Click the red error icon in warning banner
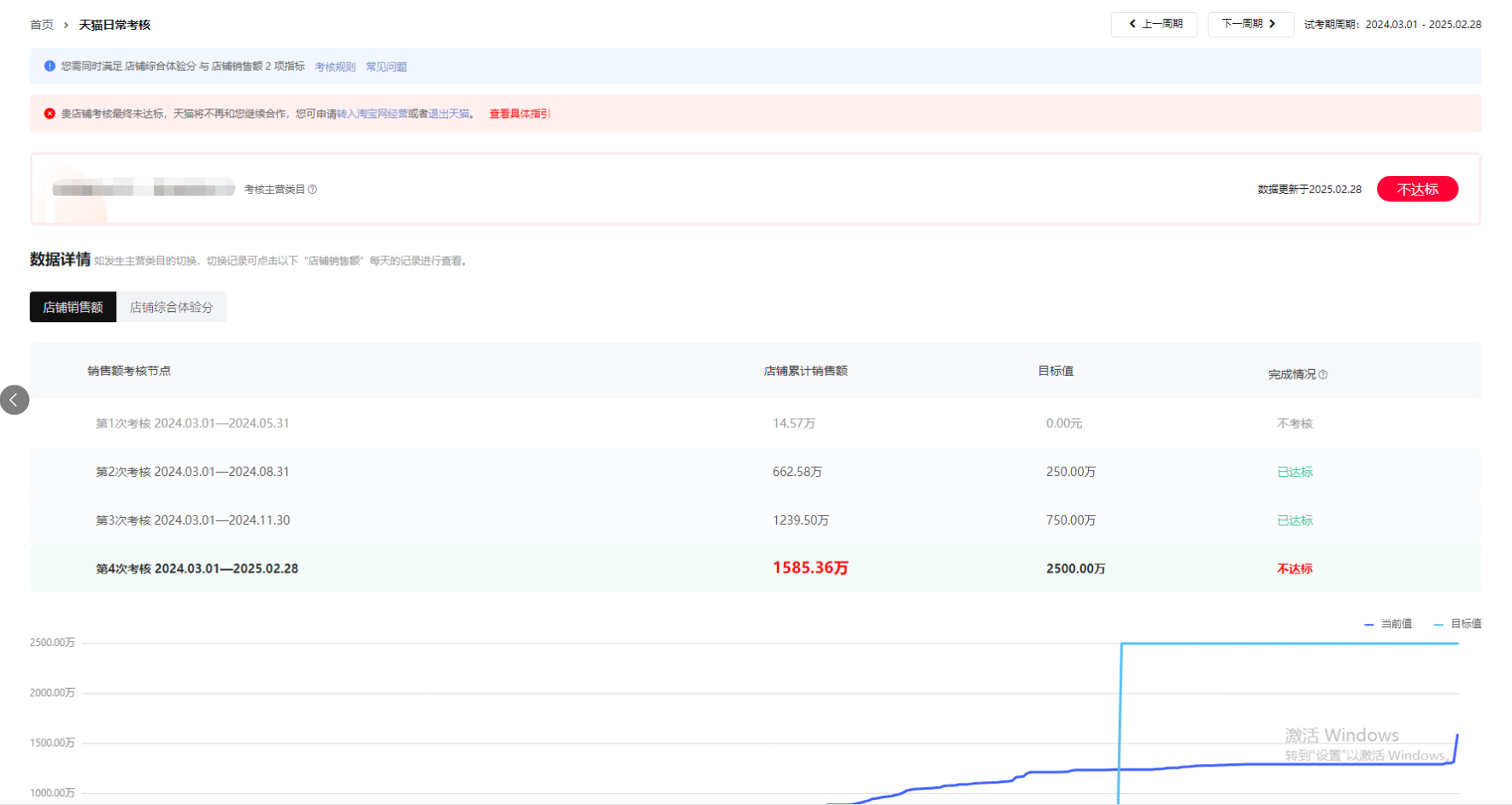The image size is (1512, 805). pyautogui.click(x=50, y=114)
